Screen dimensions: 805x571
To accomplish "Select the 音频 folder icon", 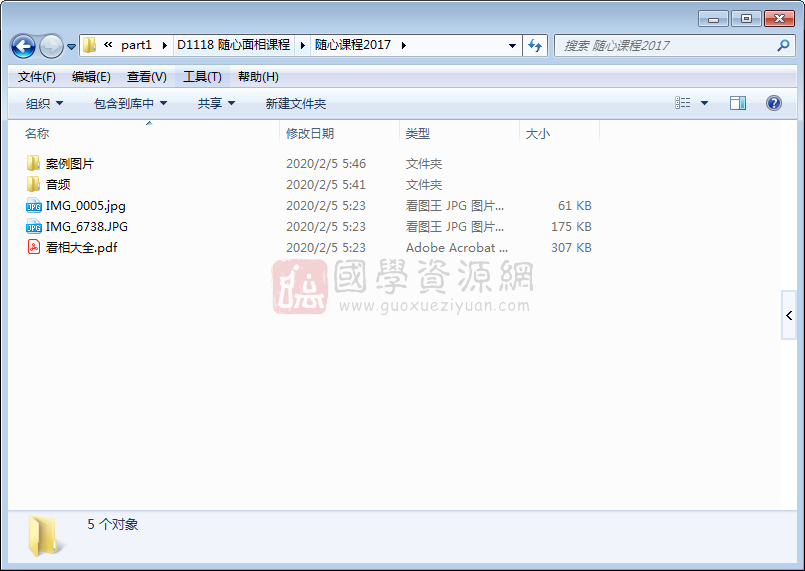I will pos(33,184).
